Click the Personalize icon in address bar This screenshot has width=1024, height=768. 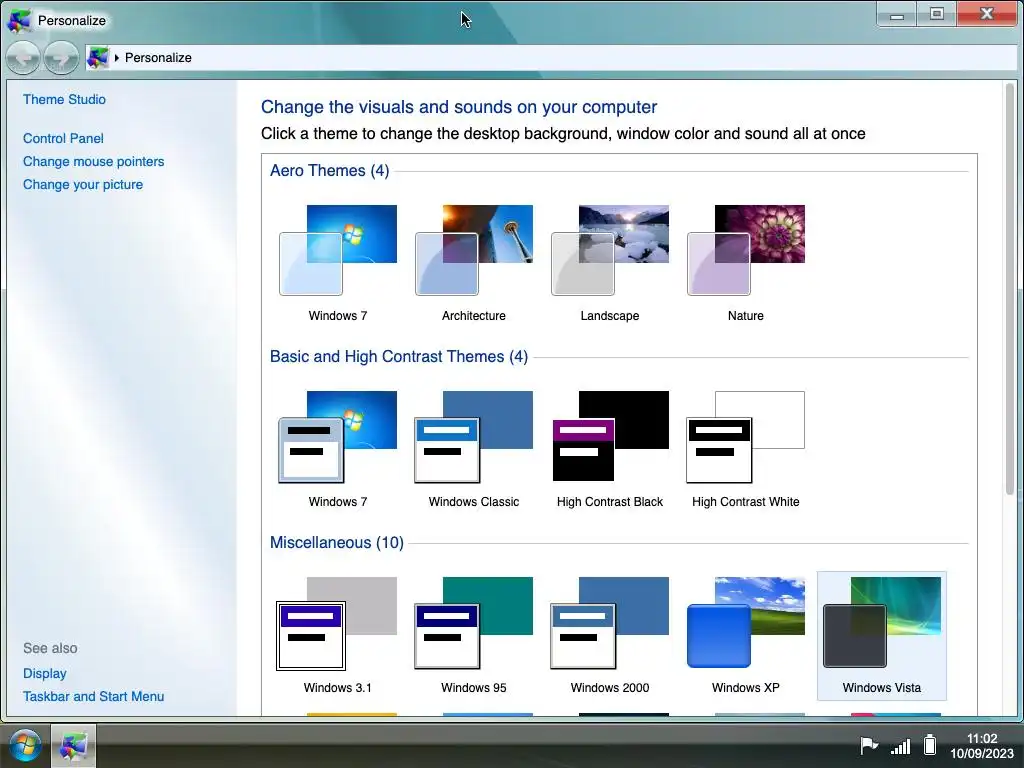tap(97, 57)
